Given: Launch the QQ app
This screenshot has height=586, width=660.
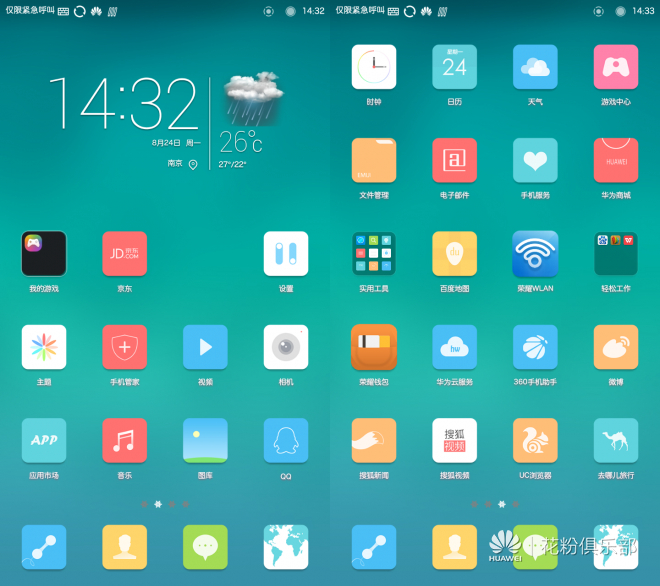Looking at the screenshot, I should point(286,440).
